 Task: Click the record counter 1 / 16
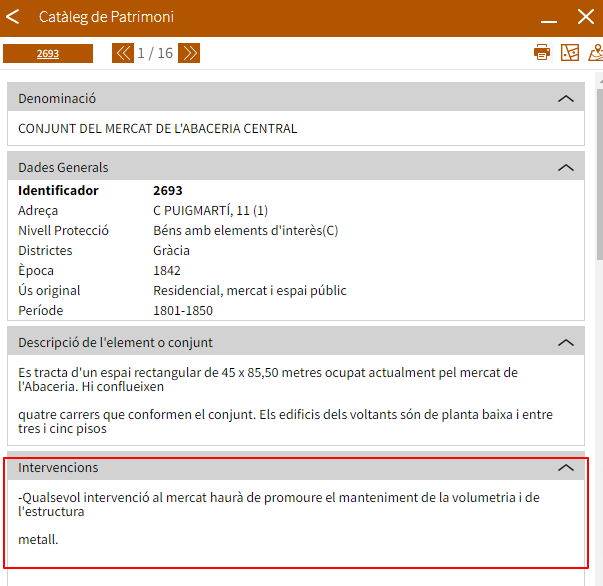point(155,53)
